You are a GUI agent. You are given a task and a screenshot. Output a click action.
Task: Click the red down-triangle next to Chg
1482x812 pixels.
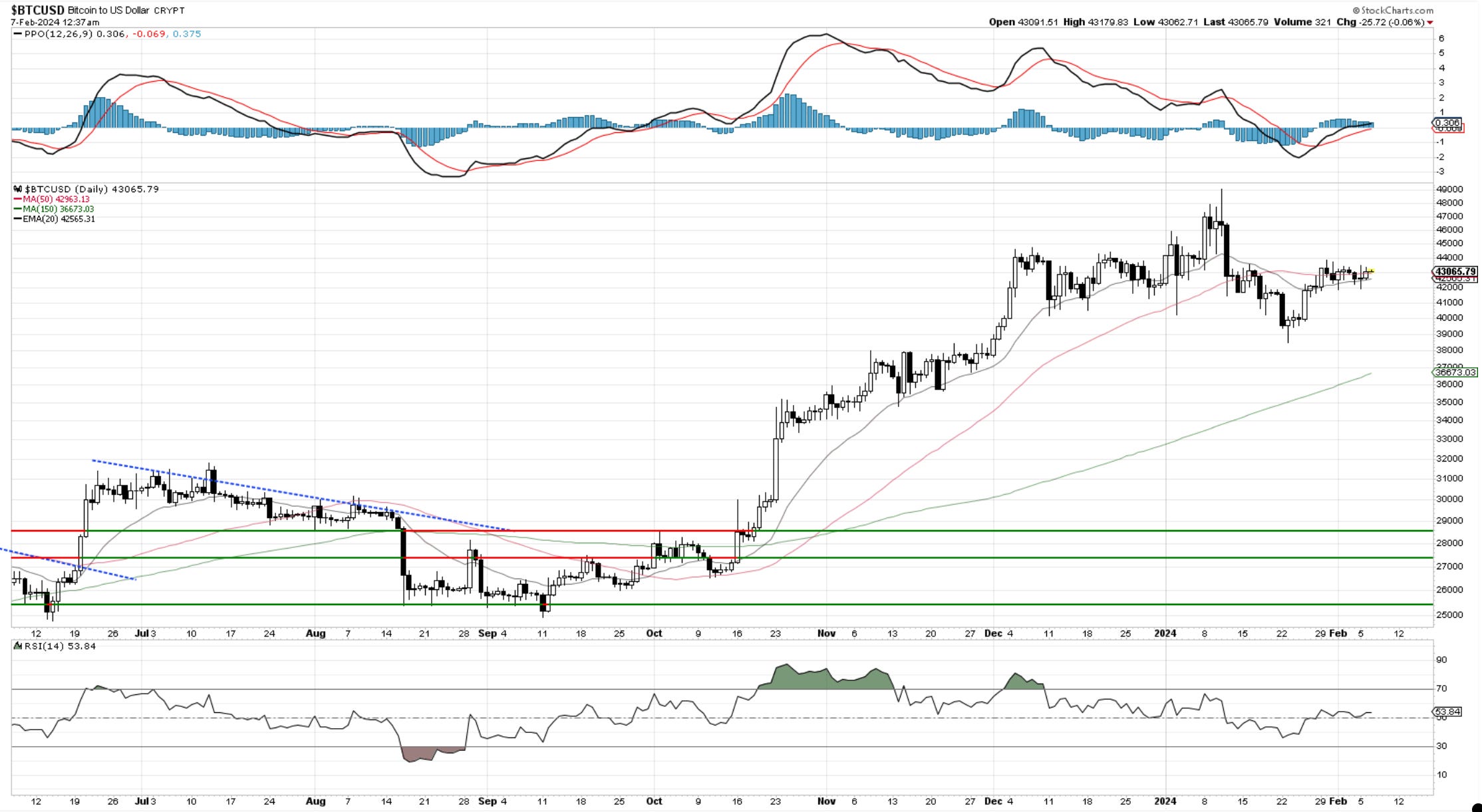(x=1430, y=23)
